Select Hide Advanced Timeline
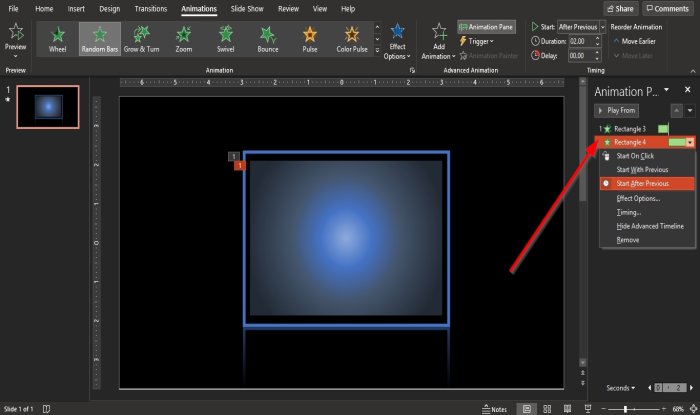 (x=647, y=226)
